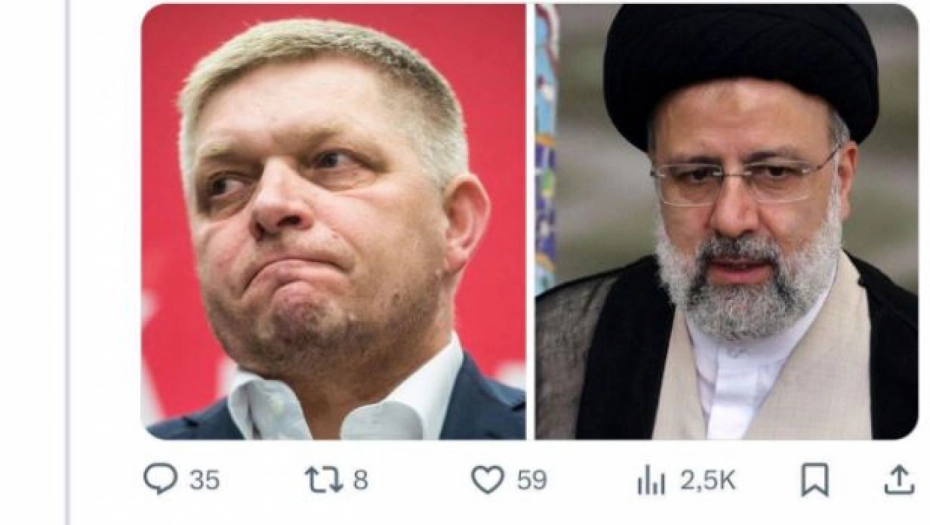The width and height of the screenshot is (930, 525).
Task: Click the vertical thread line at the left edge
Action: [x=68, y=262]
